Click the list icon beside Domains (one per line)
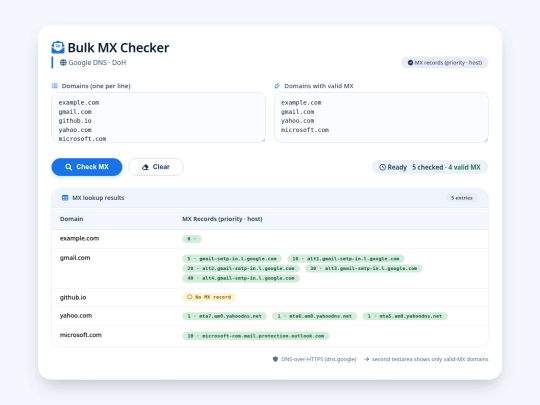 tap(54, 86)
